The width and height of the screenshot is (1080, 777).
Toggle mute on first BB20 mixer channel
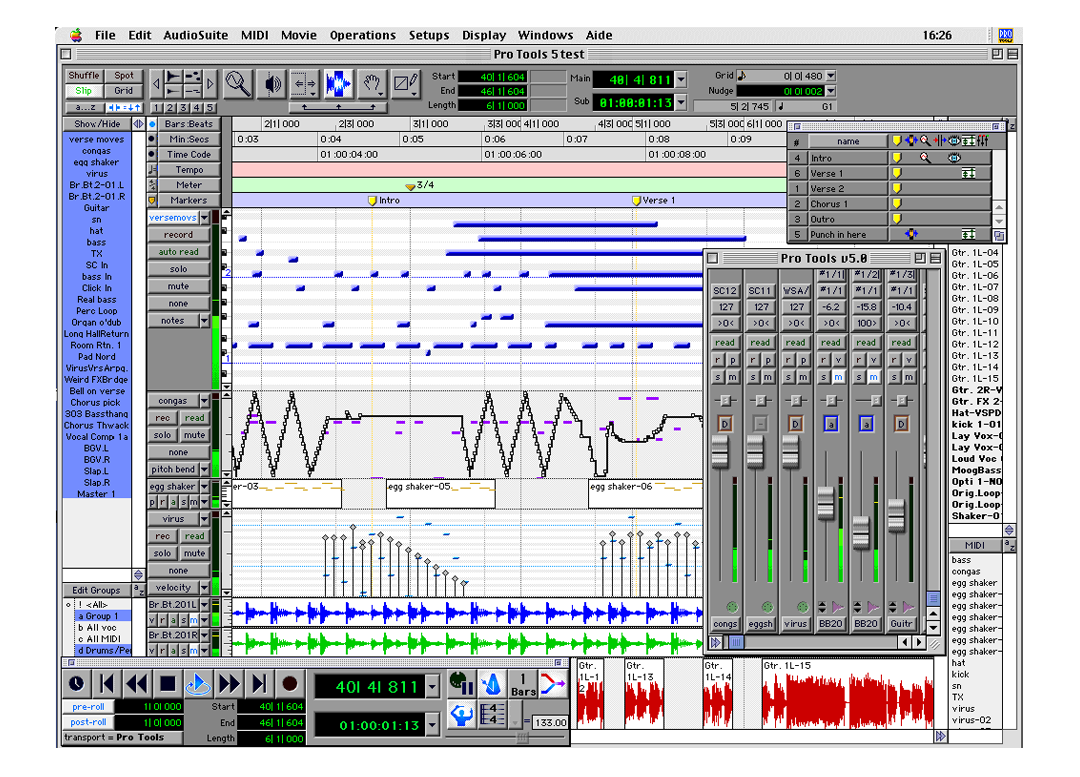(x=838, y=377)
